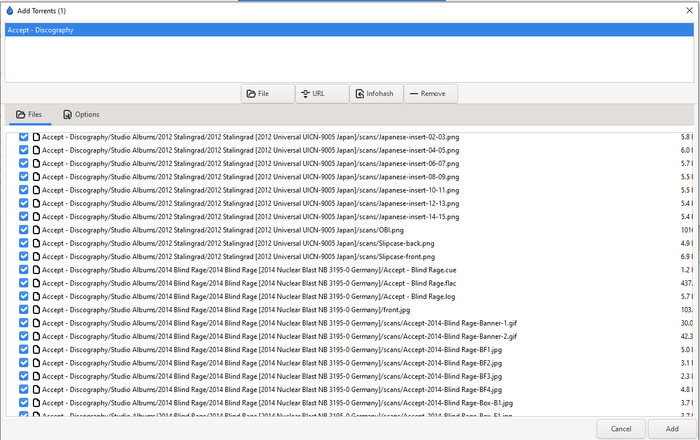Screen dimensions: 700x440
Task: Switch to the Options tab
Action: [x=81, y=115]
